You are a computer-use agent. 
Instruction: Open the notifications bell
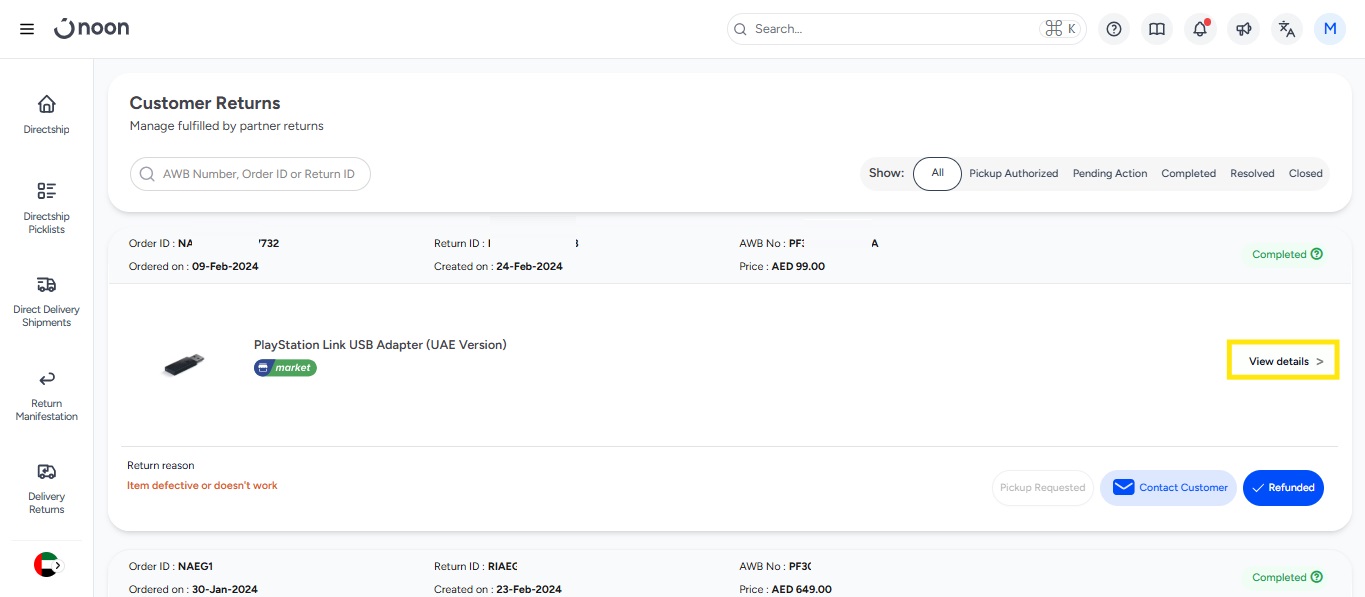(x=1200, y=29)
